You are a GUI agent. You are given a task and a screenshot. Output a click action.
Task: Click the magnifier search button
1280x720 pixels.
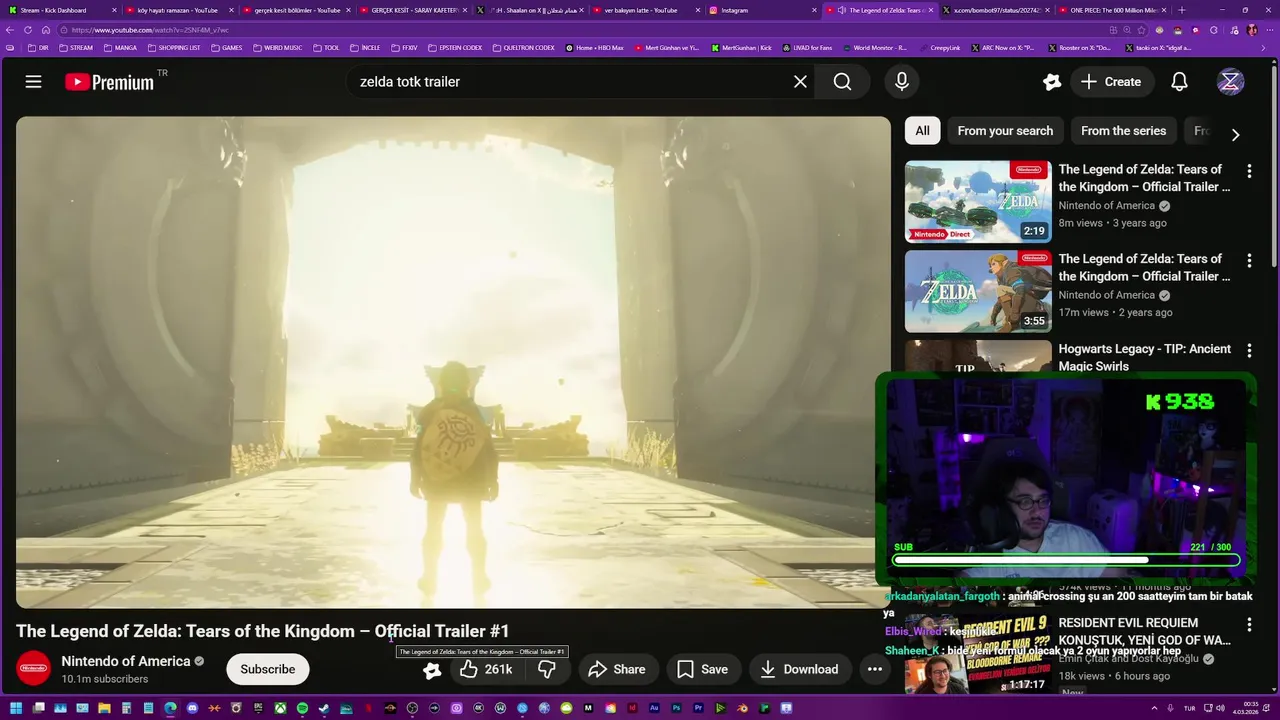(843, 82)
